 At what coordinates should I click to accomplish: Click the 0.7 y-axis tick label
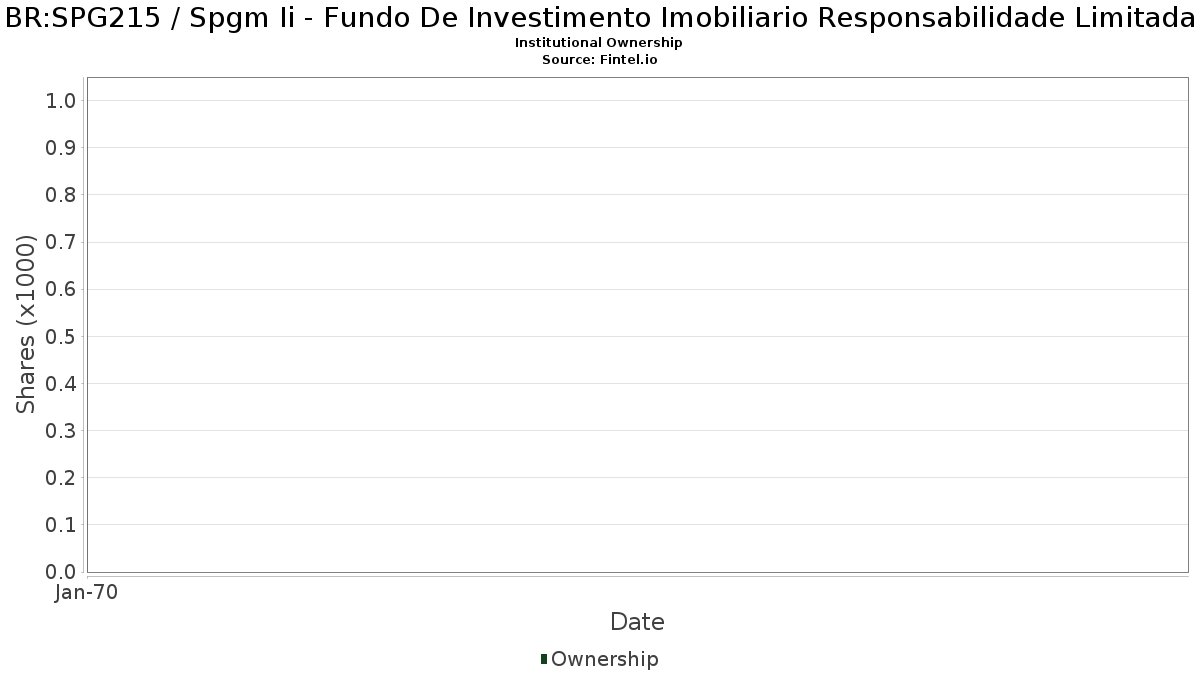[x=61, y=242]
